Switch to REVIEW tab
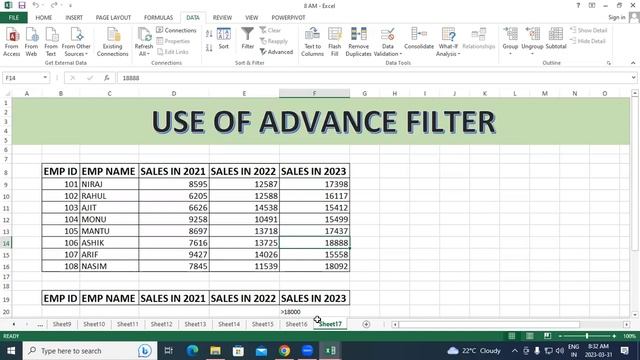This screenshot has width=640, height=360. pos(222,18)
